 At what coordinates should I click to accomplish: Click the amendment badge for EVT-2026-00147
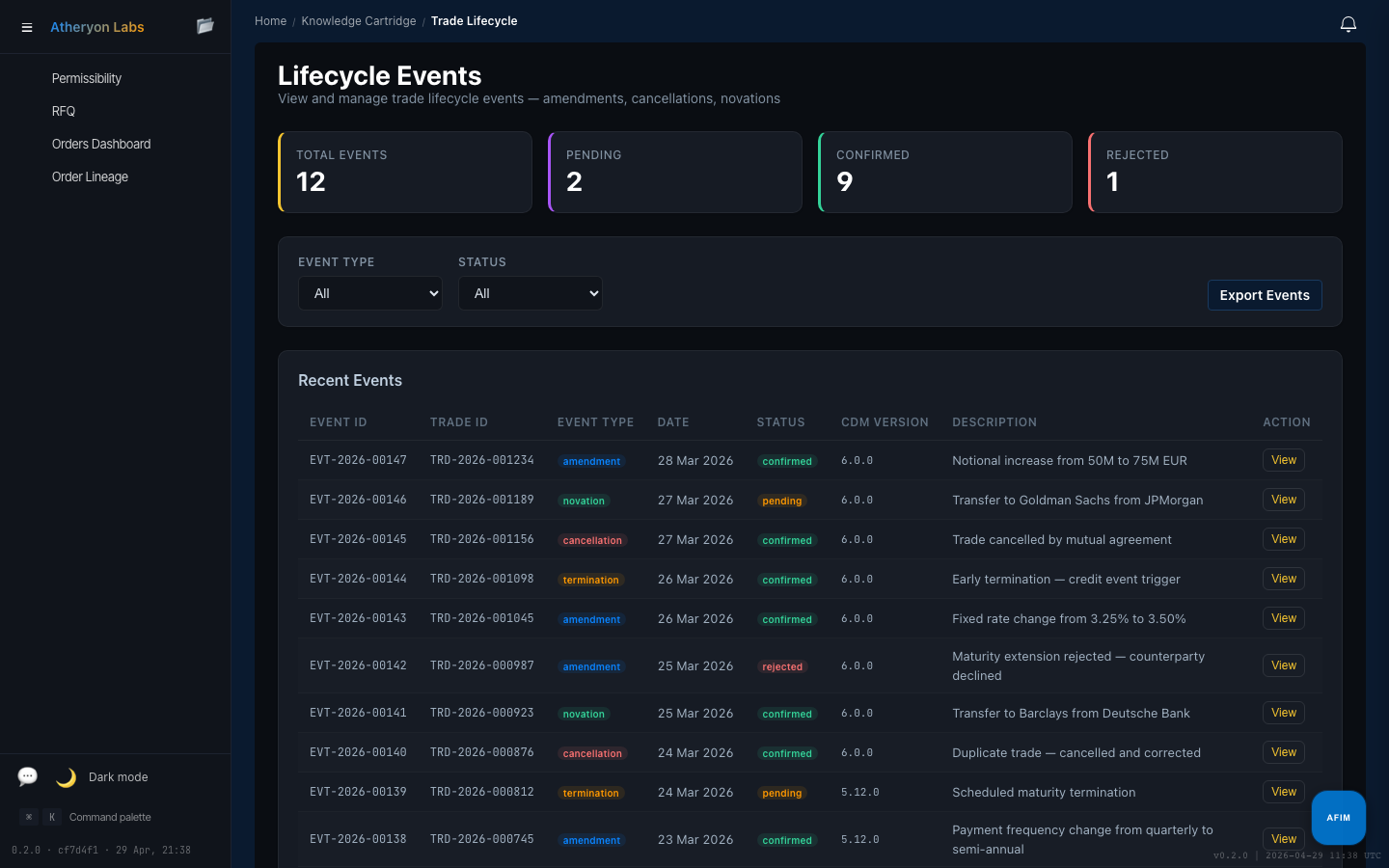[x=591, y=461]
